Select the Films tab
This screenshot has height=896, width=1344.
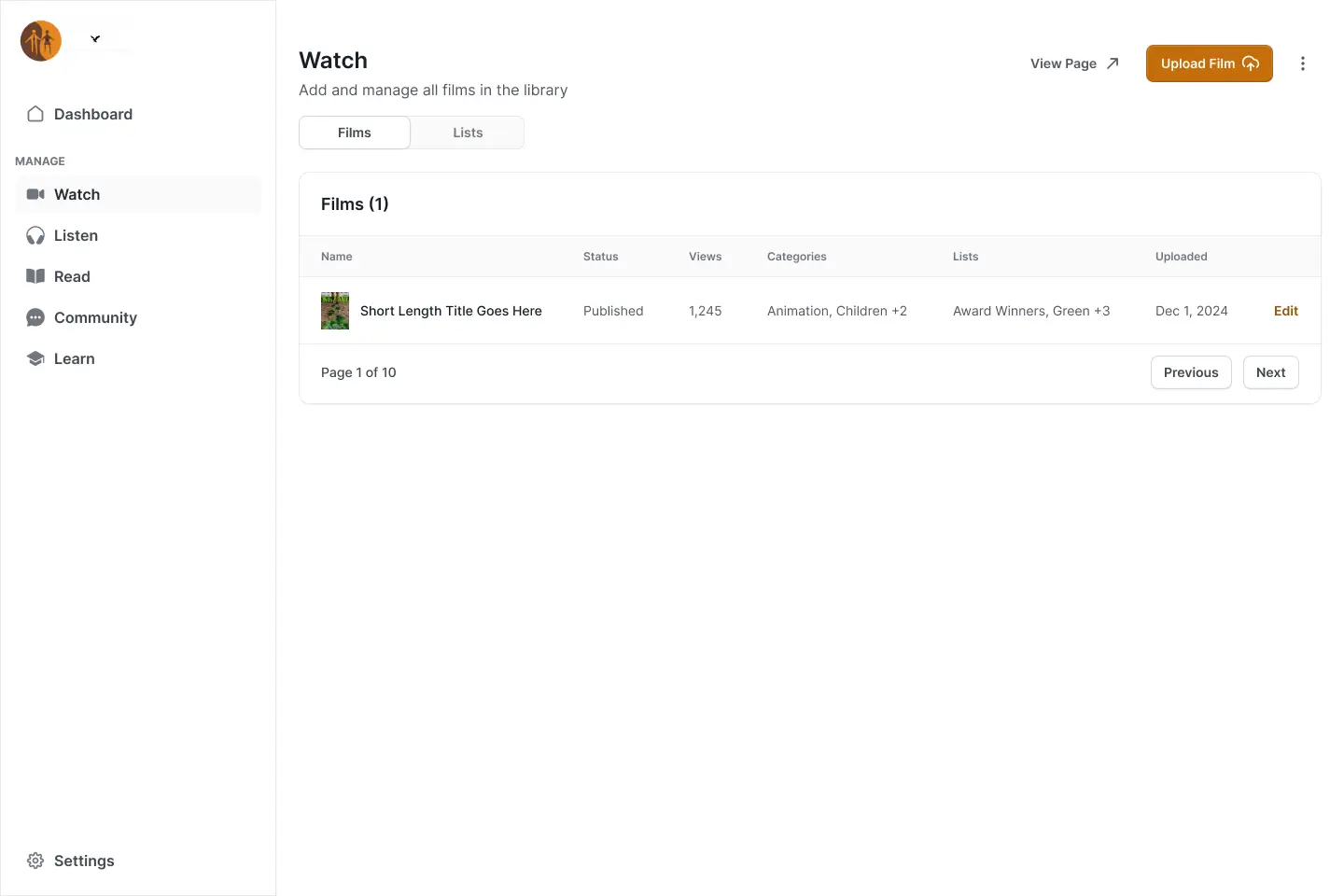(355, 133)
